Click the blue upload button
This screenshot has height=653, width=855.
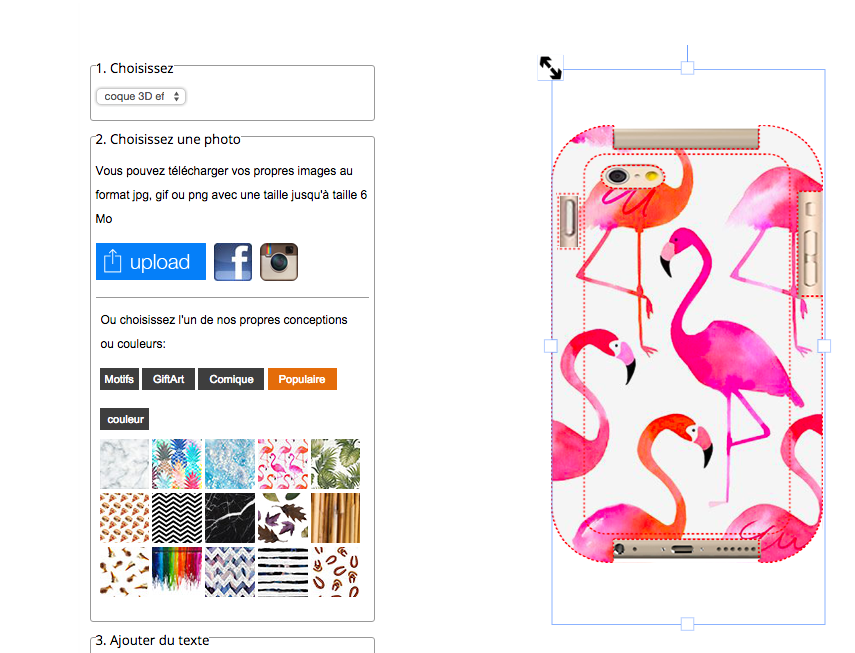coord(151,262)
